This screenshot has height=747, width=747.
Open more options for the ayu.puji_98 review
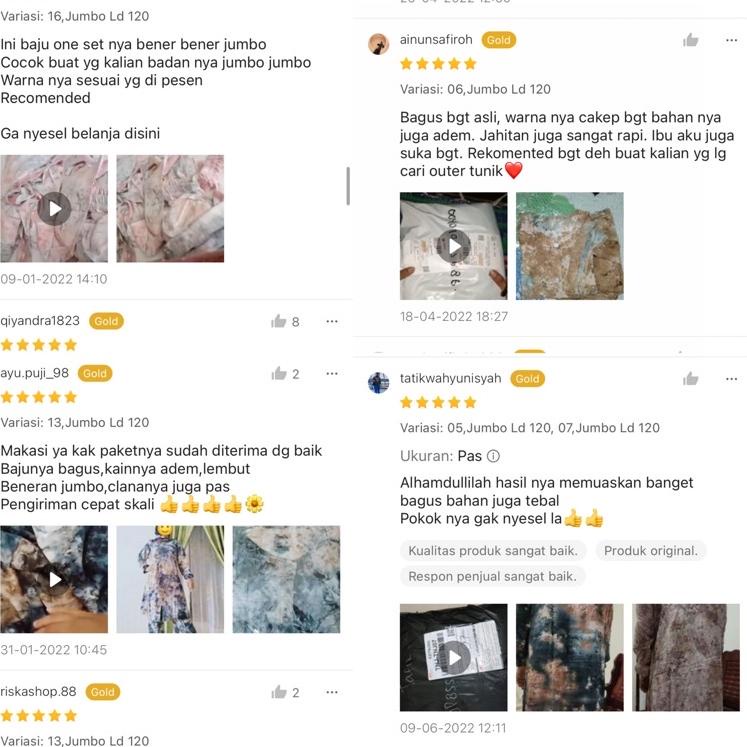pyautogui.click(x=332, y=374)
